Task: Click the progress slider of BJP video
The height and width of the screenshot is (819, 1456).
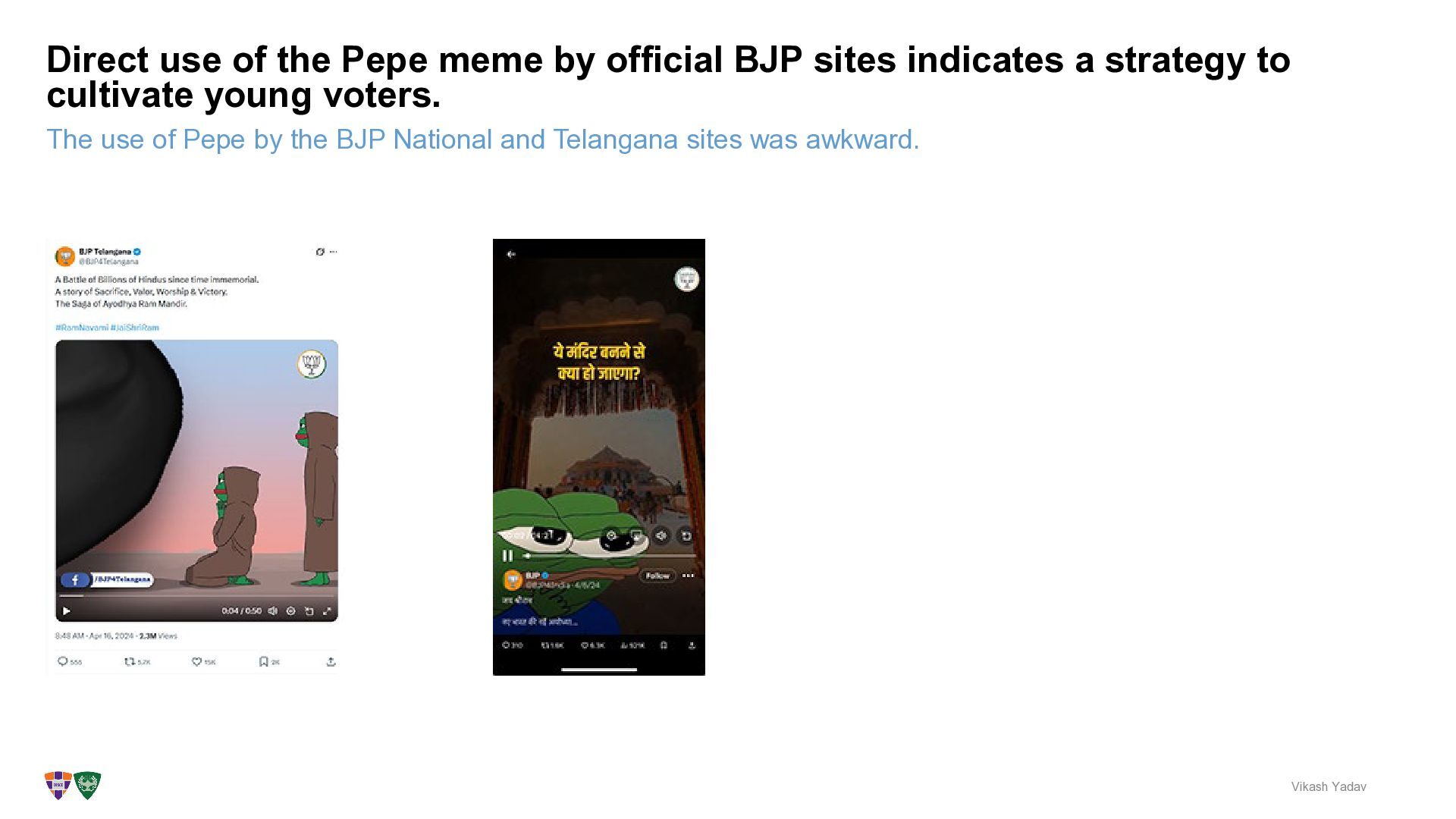Action: pos(609,556)
